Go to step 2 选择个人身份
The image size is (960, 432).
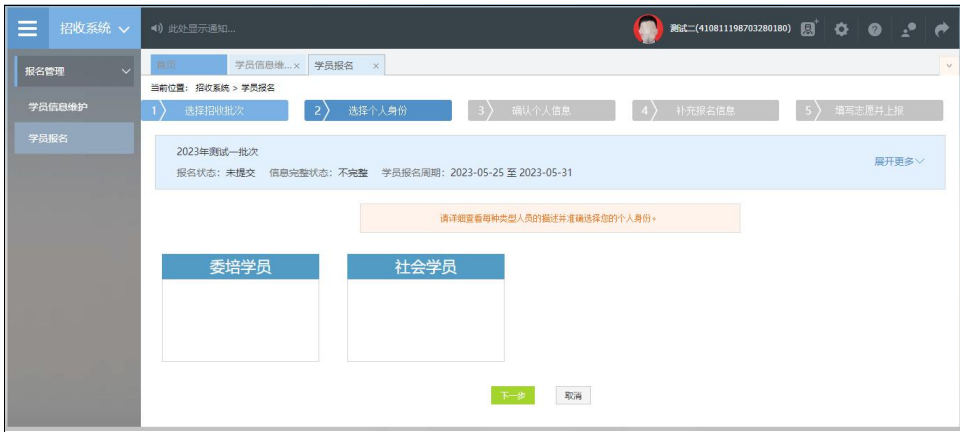378,111
